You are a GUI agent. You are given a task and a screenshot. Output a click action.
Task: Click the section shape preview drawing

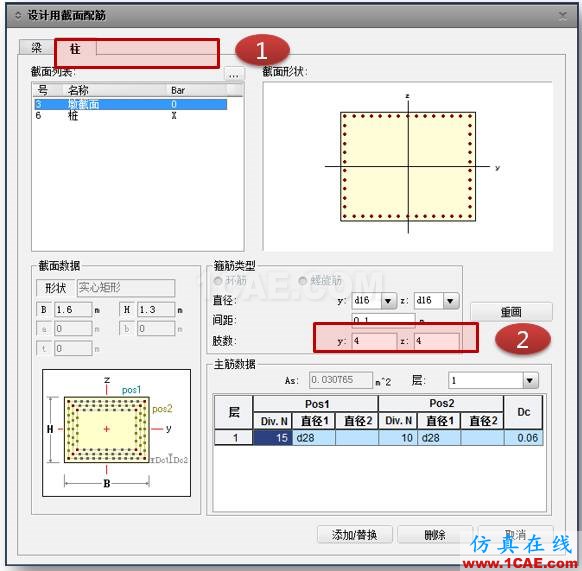pyautogui.click(x=408, y=166)
